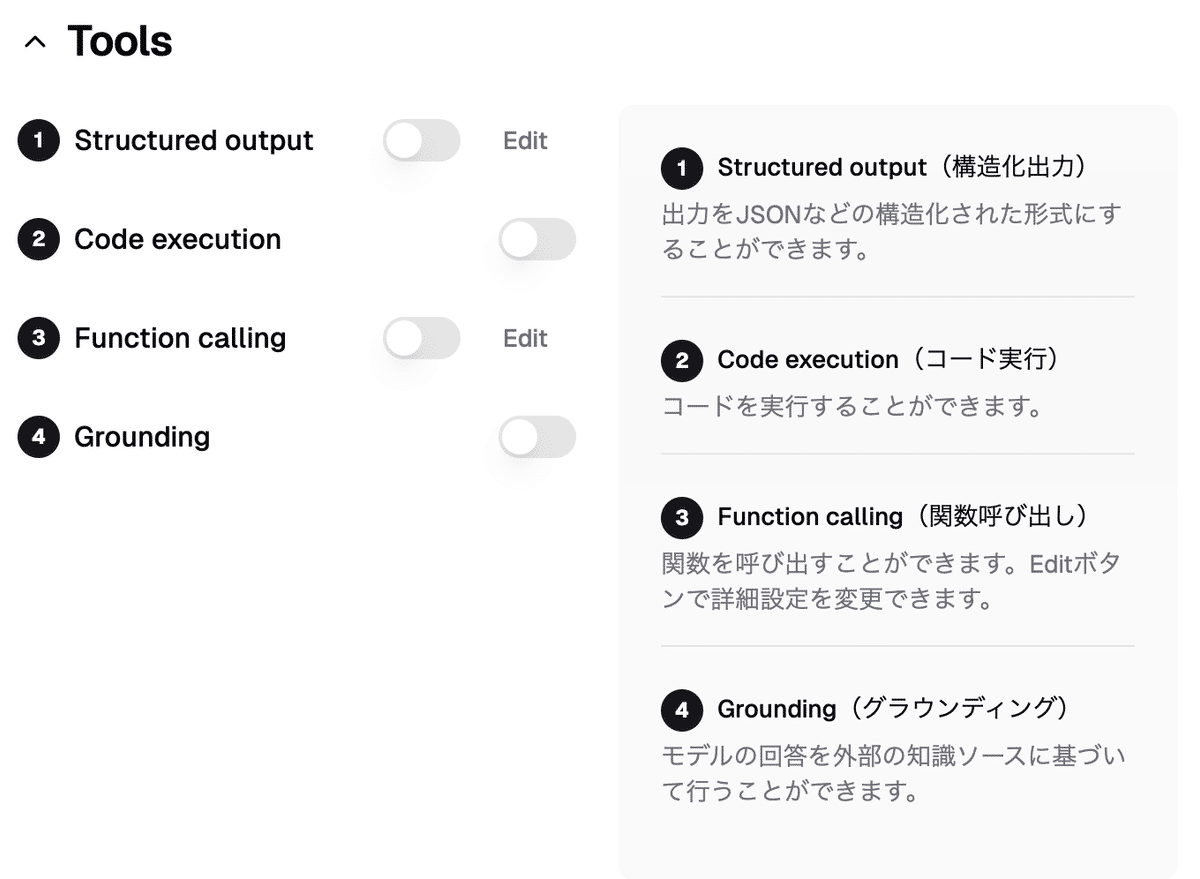This screenshot has width=1200, height=879.
Task: Enable the Structured output toggle
Action: pyautogui.click(x=422, y=141)
